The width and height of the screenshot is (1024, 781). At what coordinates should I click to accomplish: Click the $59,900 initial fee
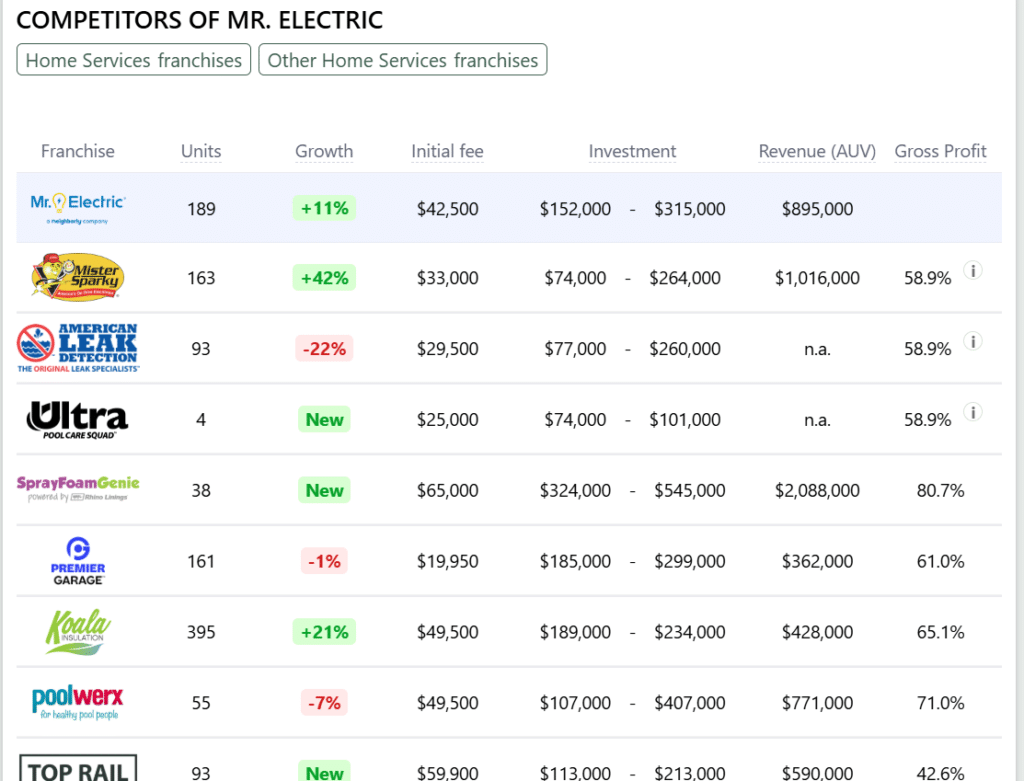click(447, 773)
